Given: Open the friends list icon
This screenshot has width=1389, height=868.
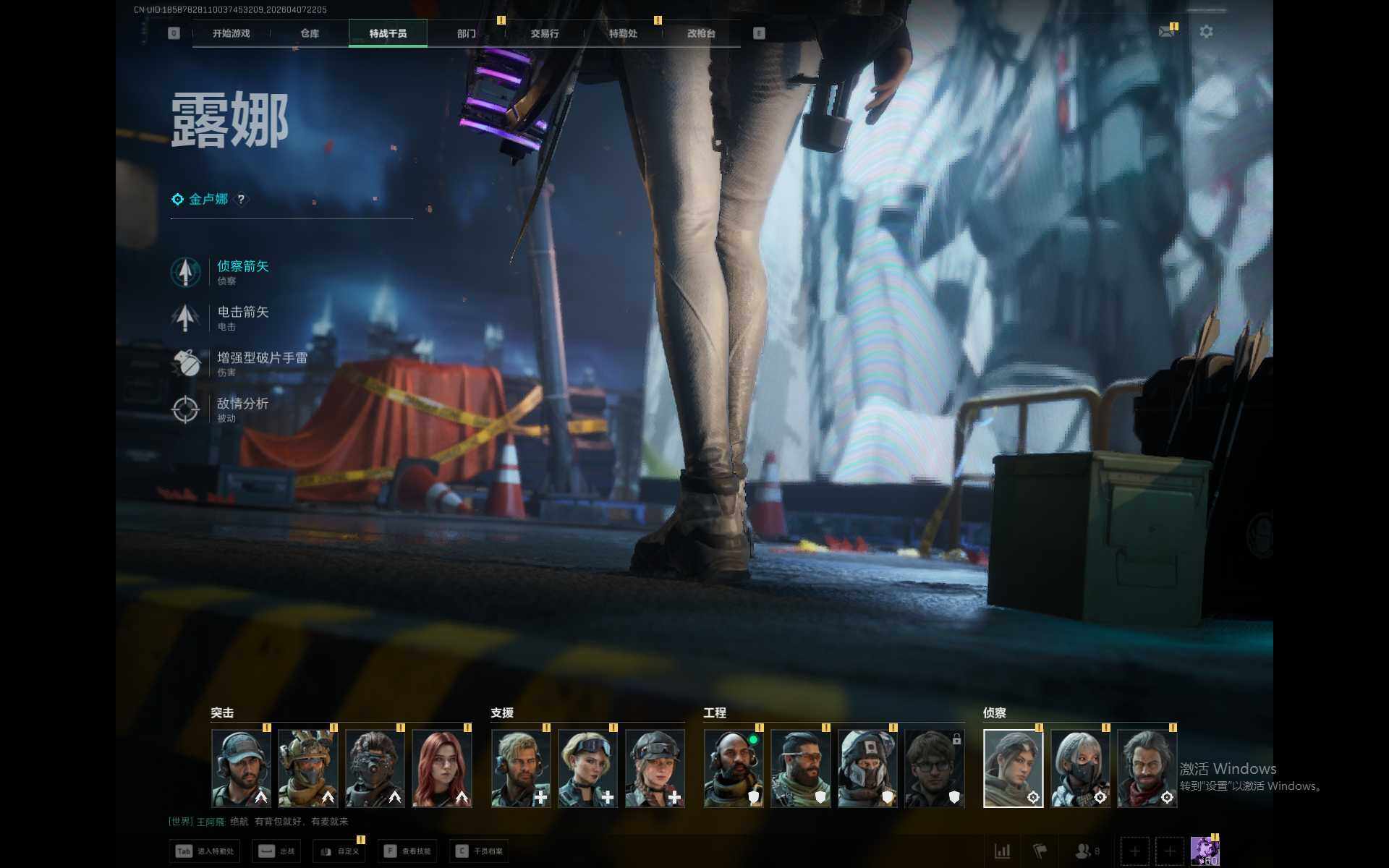Looking at the screenshot, I should click(x=1083, y=851).
